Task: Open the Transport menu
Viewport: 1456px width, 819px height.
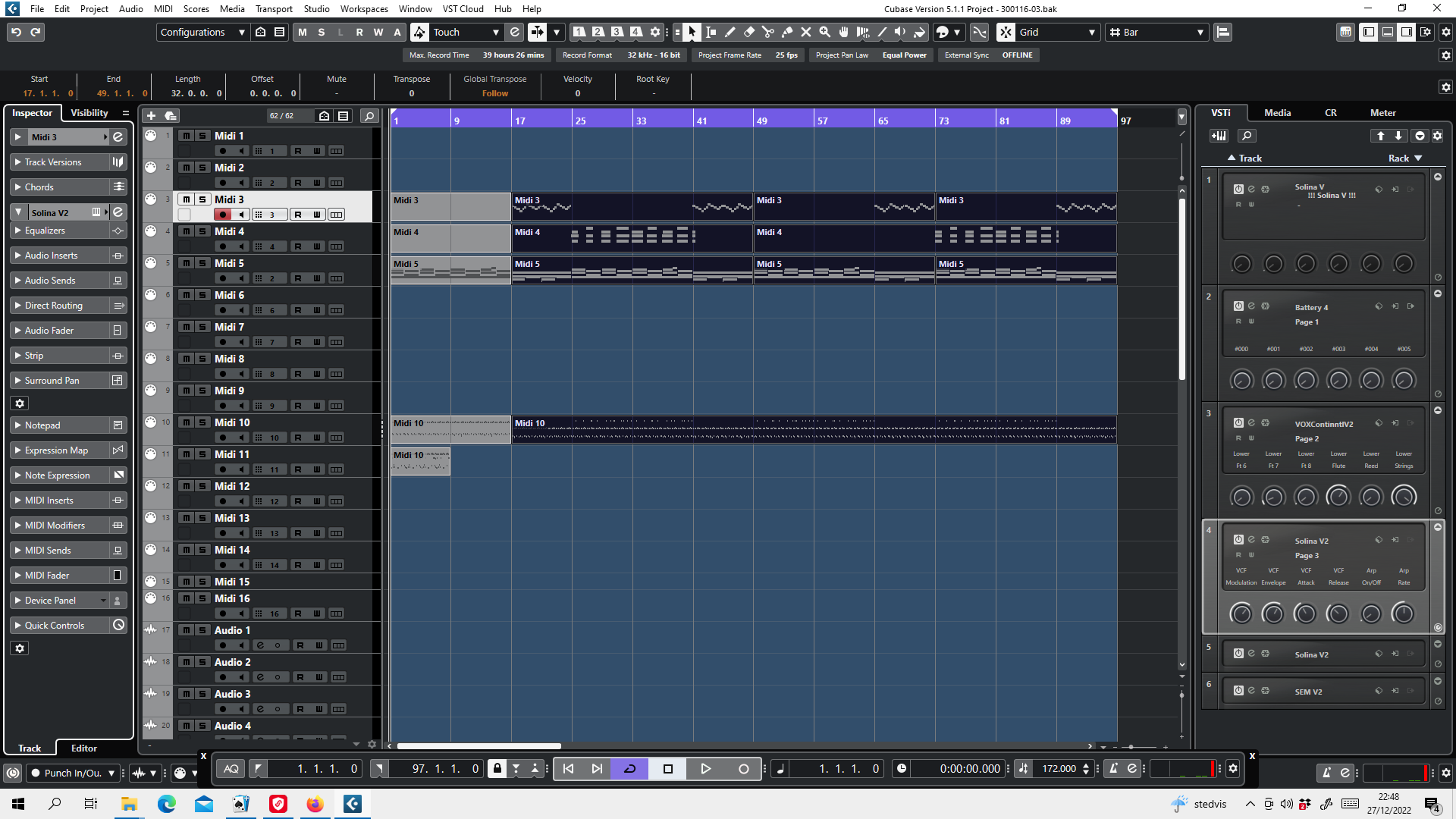Action: pyautogui.click(x=273, y=9)
